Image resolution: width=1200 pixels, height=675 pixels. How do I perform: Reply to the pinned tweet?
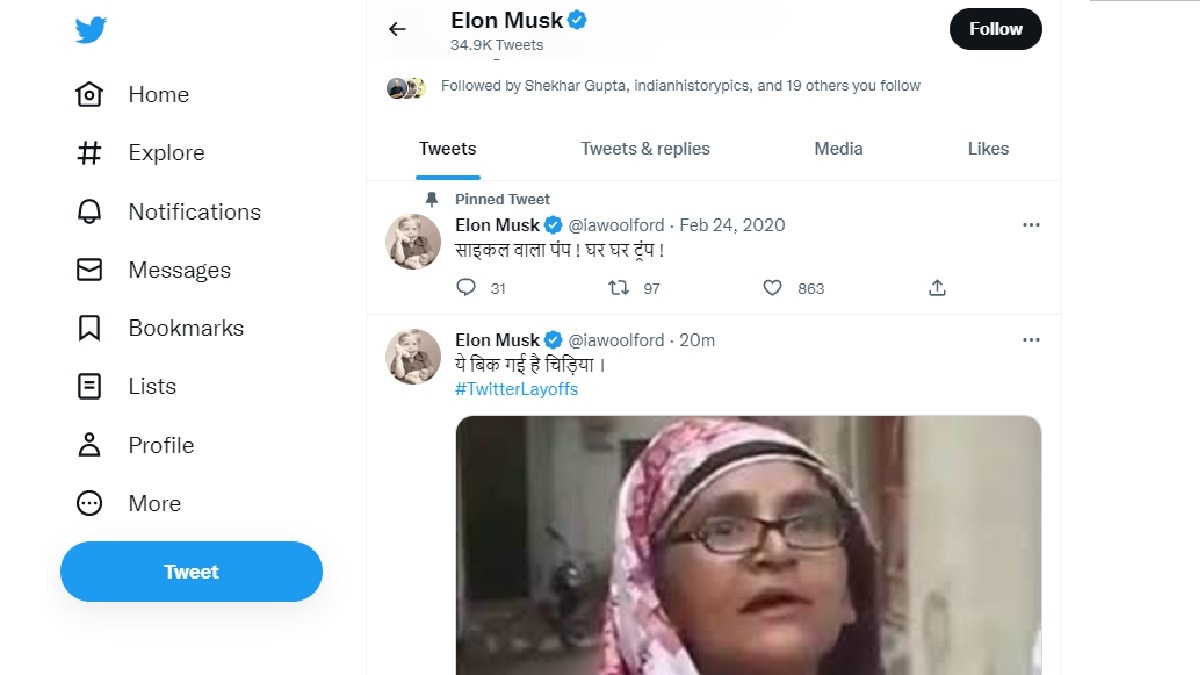pyautogui.click(x=466, y=288)
